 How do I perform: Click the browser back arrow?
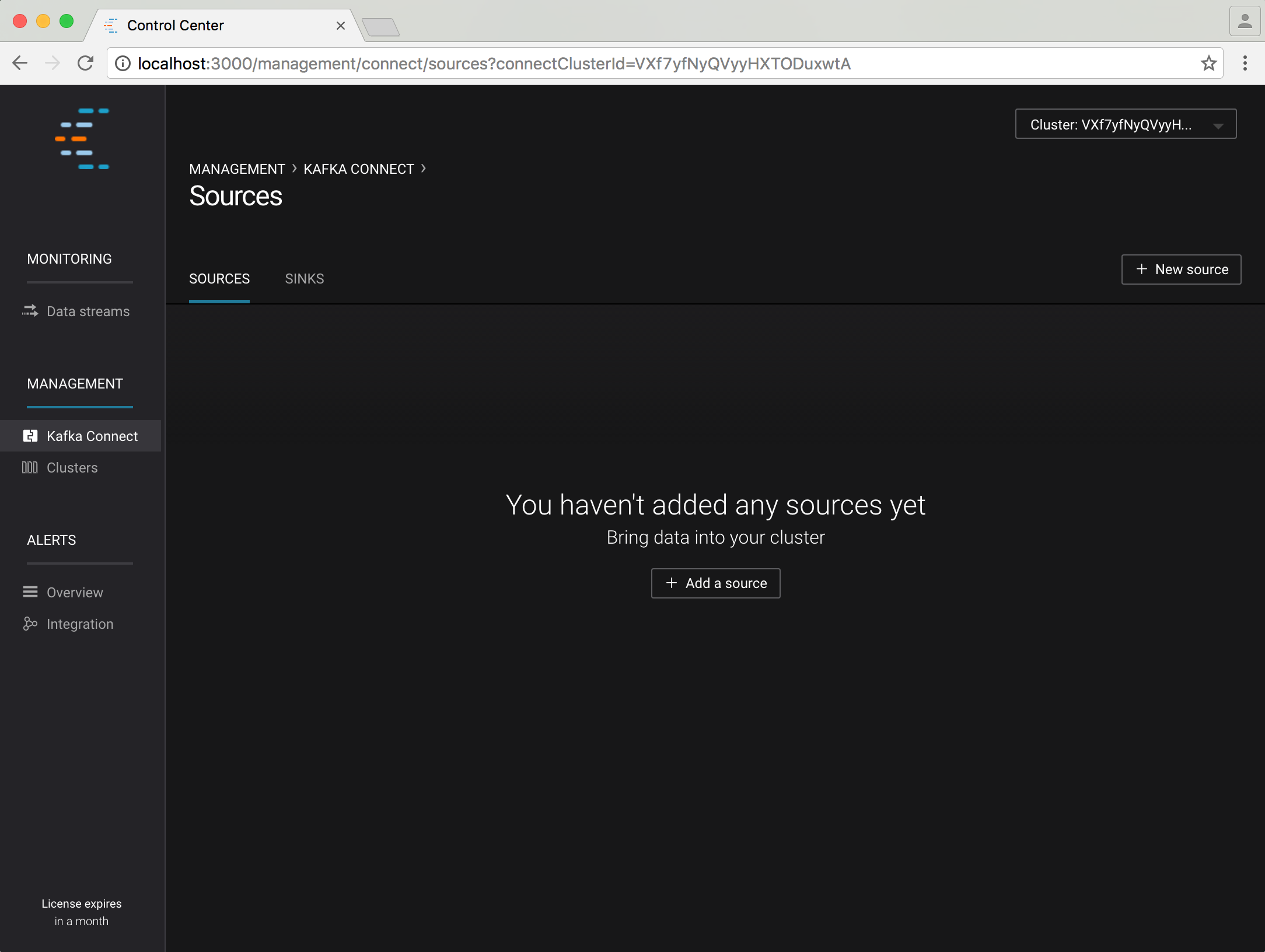(20, 63)
